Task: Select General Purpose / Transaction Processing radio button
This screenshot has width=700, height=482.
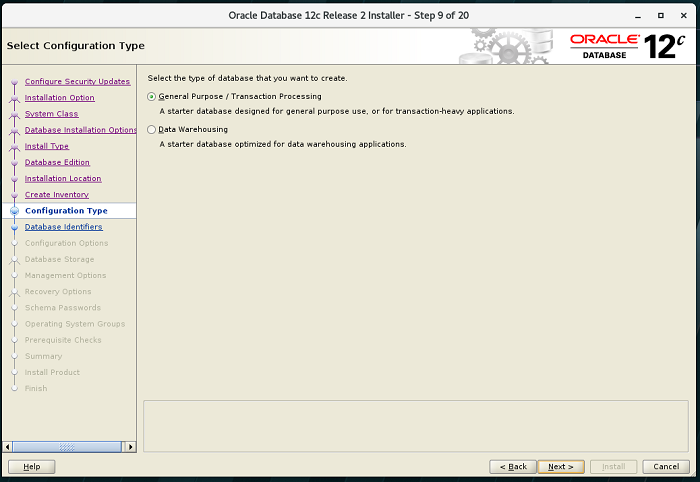Action: 152,96
